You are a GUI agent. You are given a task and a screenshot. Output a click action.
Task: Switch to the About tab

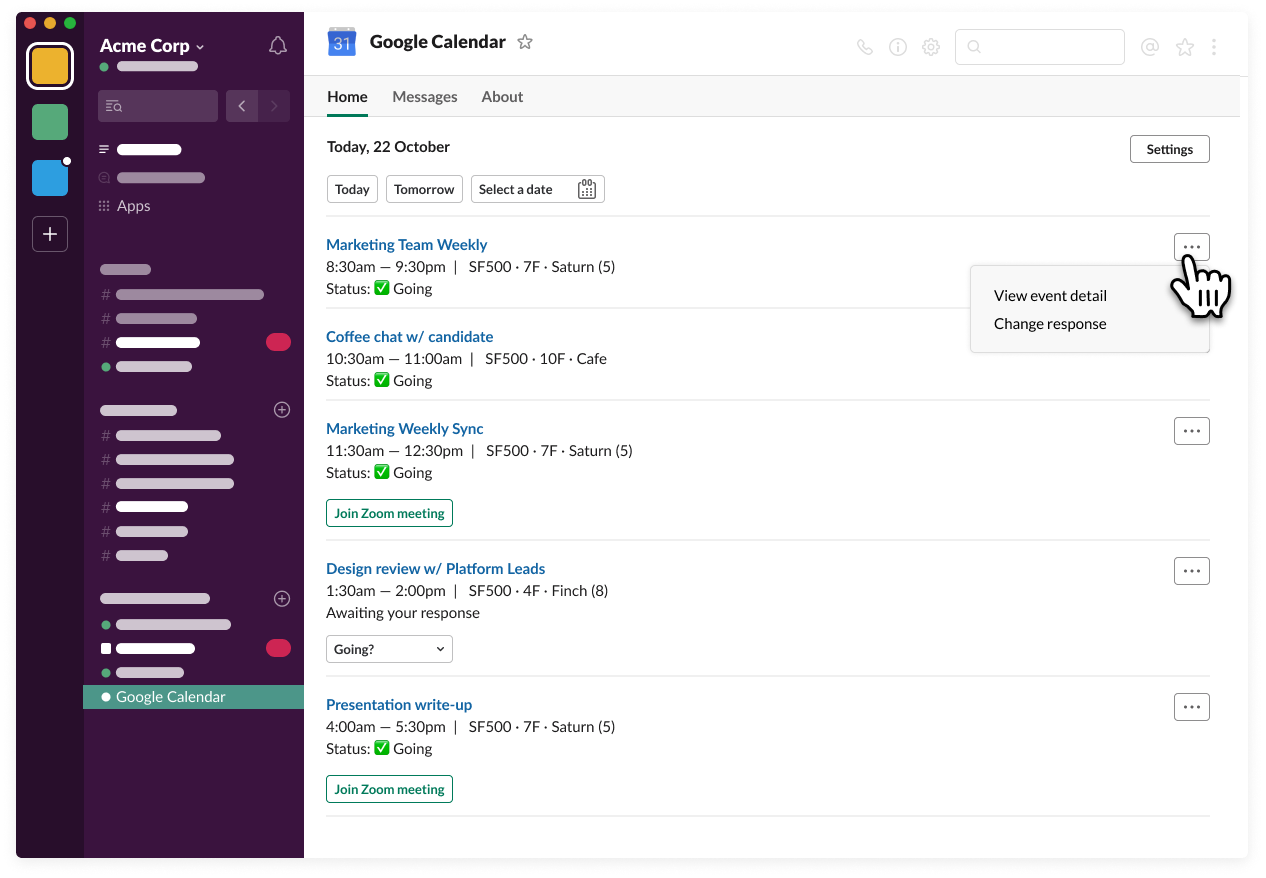[x=502, y=97]
